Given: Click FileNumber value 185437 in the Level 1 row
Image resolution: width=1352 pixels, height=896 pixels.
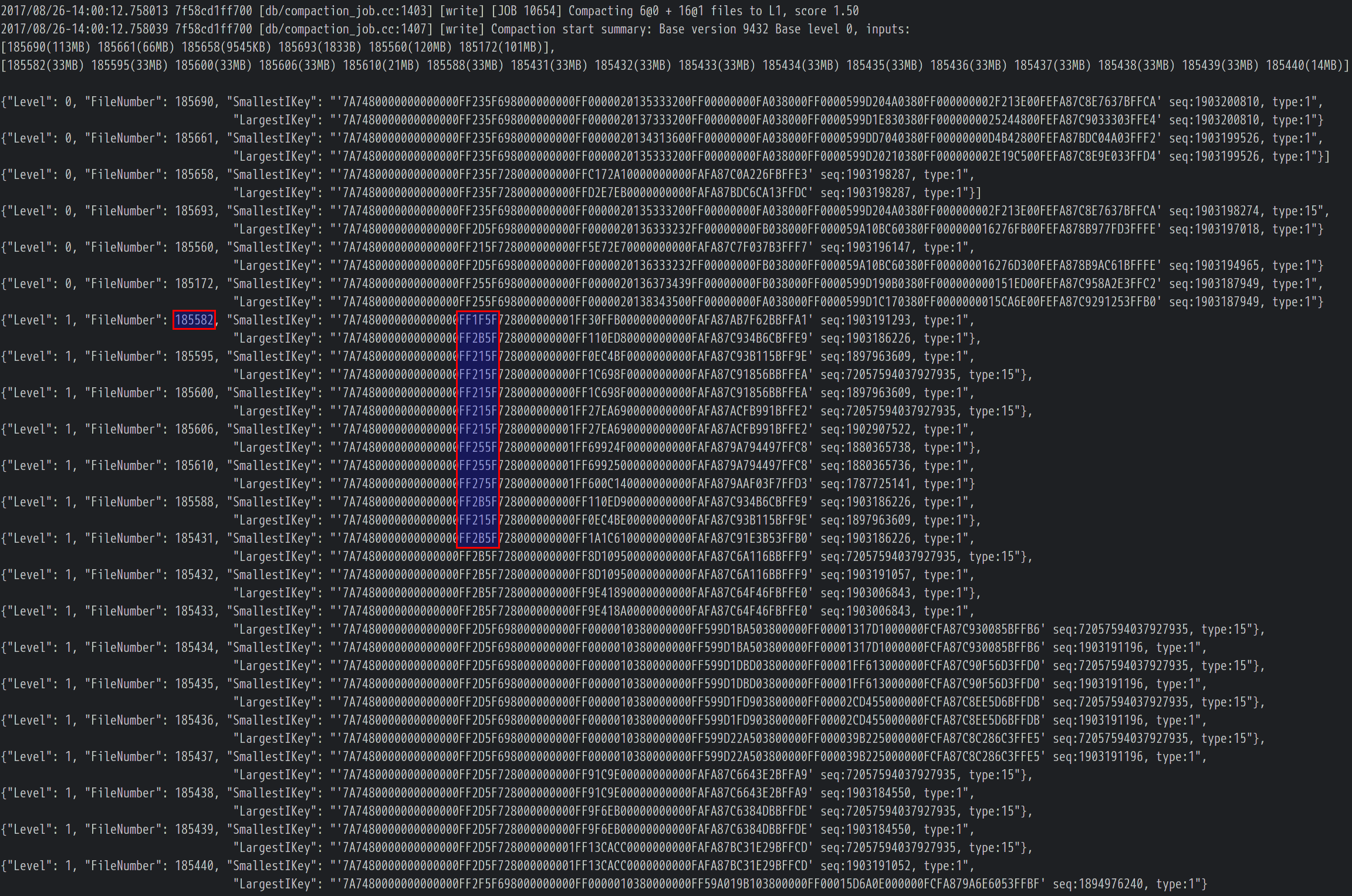Looking at the screenshot, I should click(194, 757).
